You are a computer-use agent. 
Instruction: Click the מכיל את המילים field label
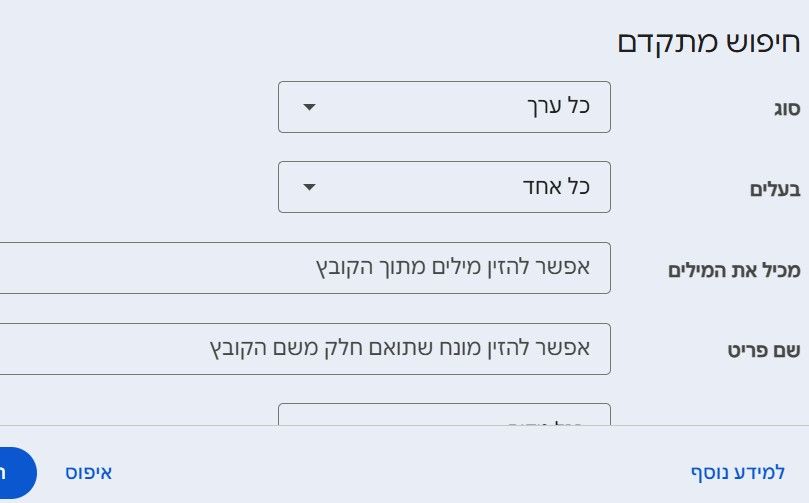coord(734,270)
